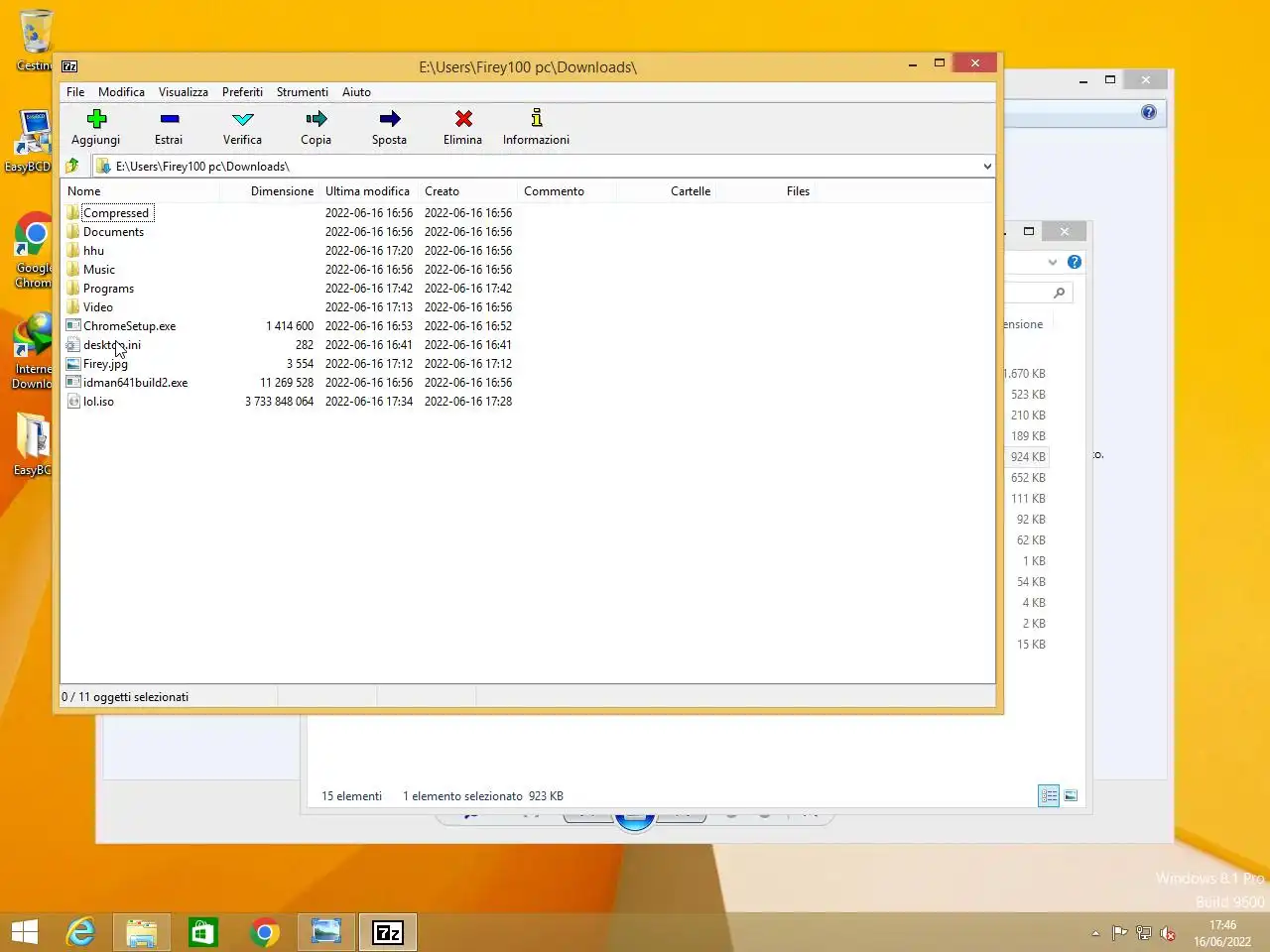Open the Aiuto menu
The height and width of the screenshot is (952, 1270).
(x=356, y=91)
